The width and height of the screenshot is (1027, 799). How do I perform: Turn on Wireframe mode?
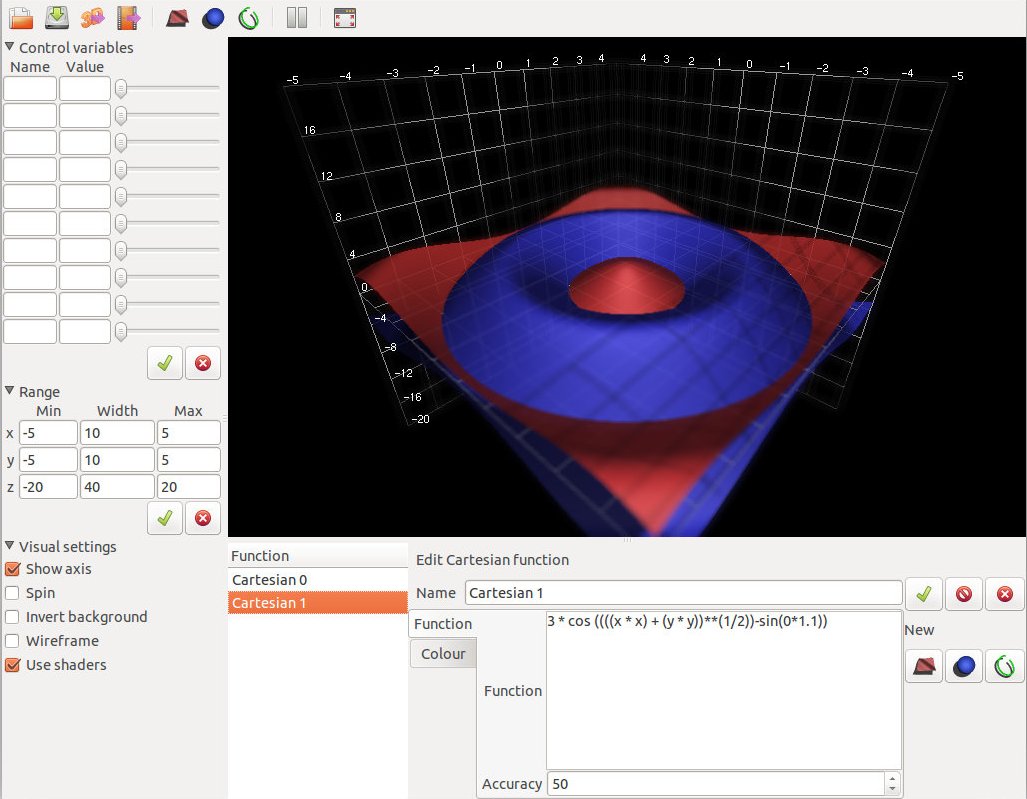click(12, 641)
